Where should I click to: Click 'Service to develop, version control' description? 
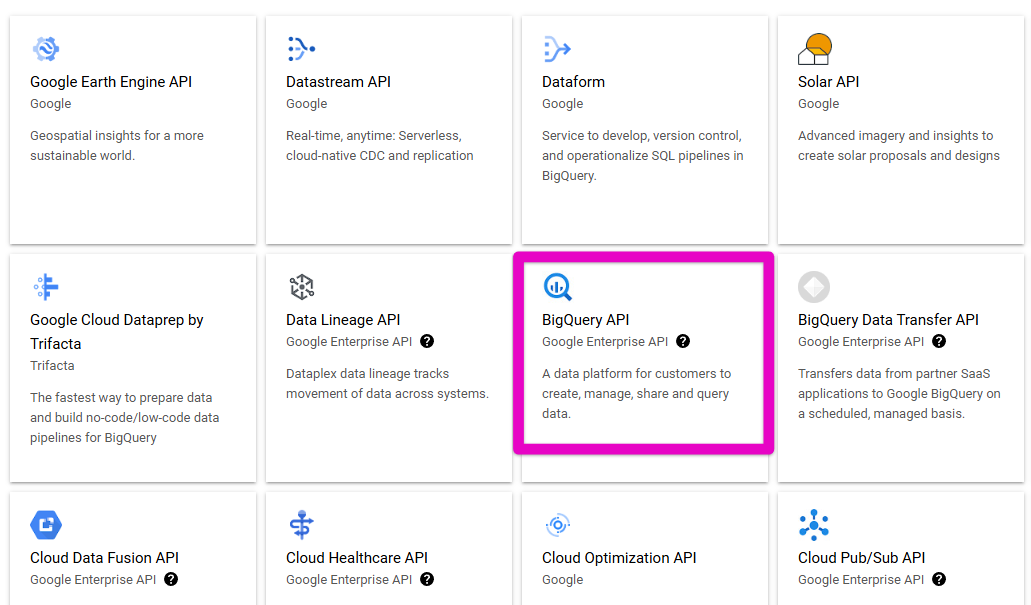tap(642, 155)
